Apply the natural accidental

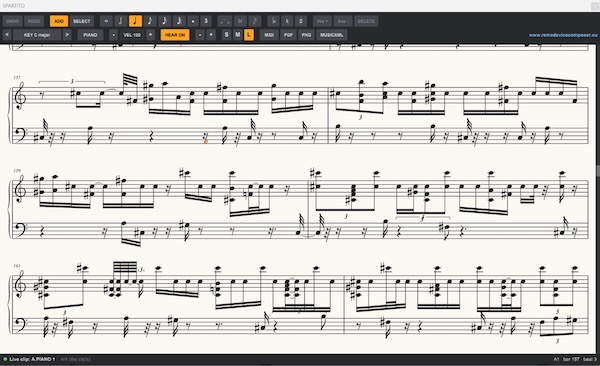tap(287, 21)
